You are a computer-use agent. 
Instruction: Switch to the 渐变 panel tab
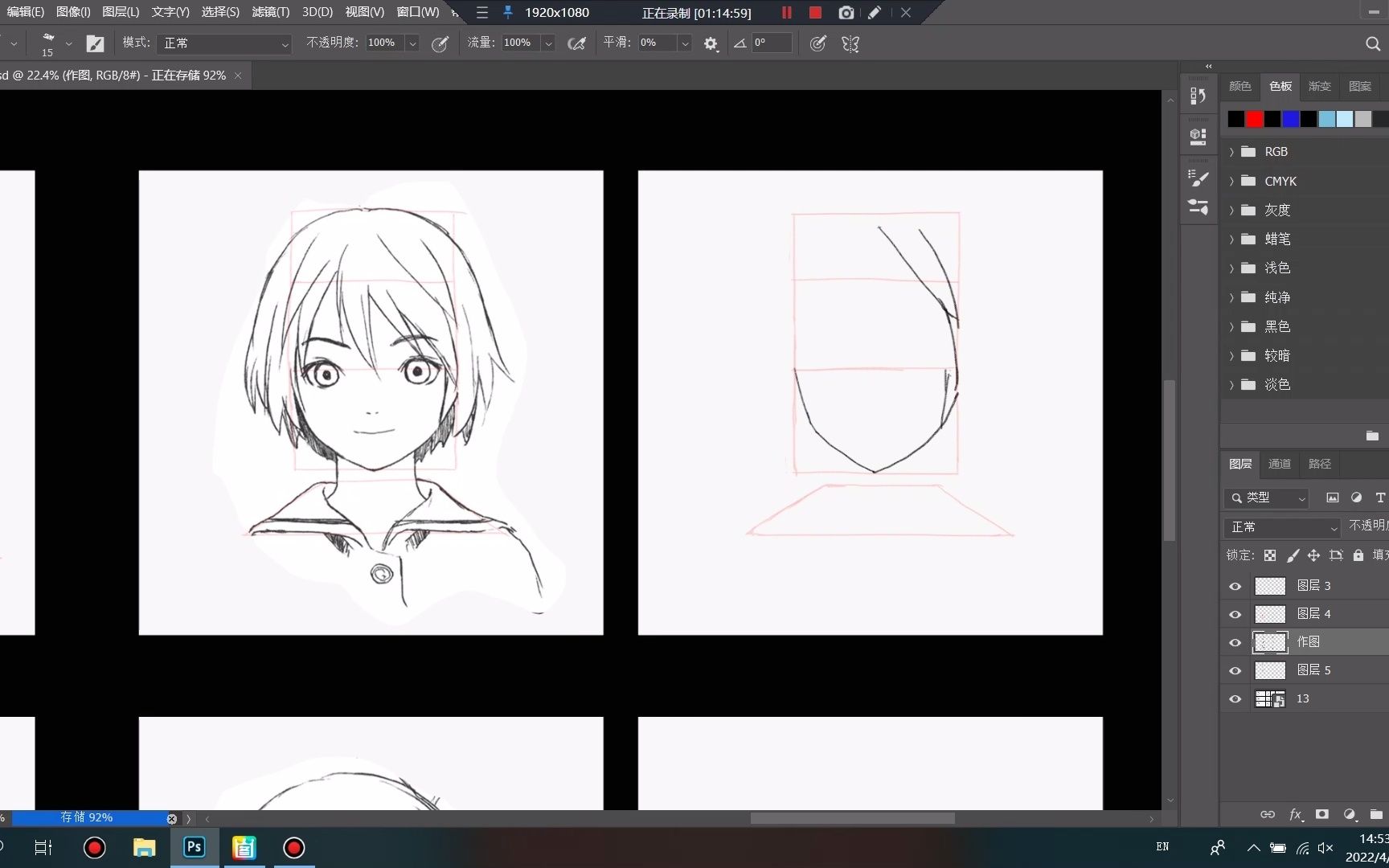pos(1319,86)
